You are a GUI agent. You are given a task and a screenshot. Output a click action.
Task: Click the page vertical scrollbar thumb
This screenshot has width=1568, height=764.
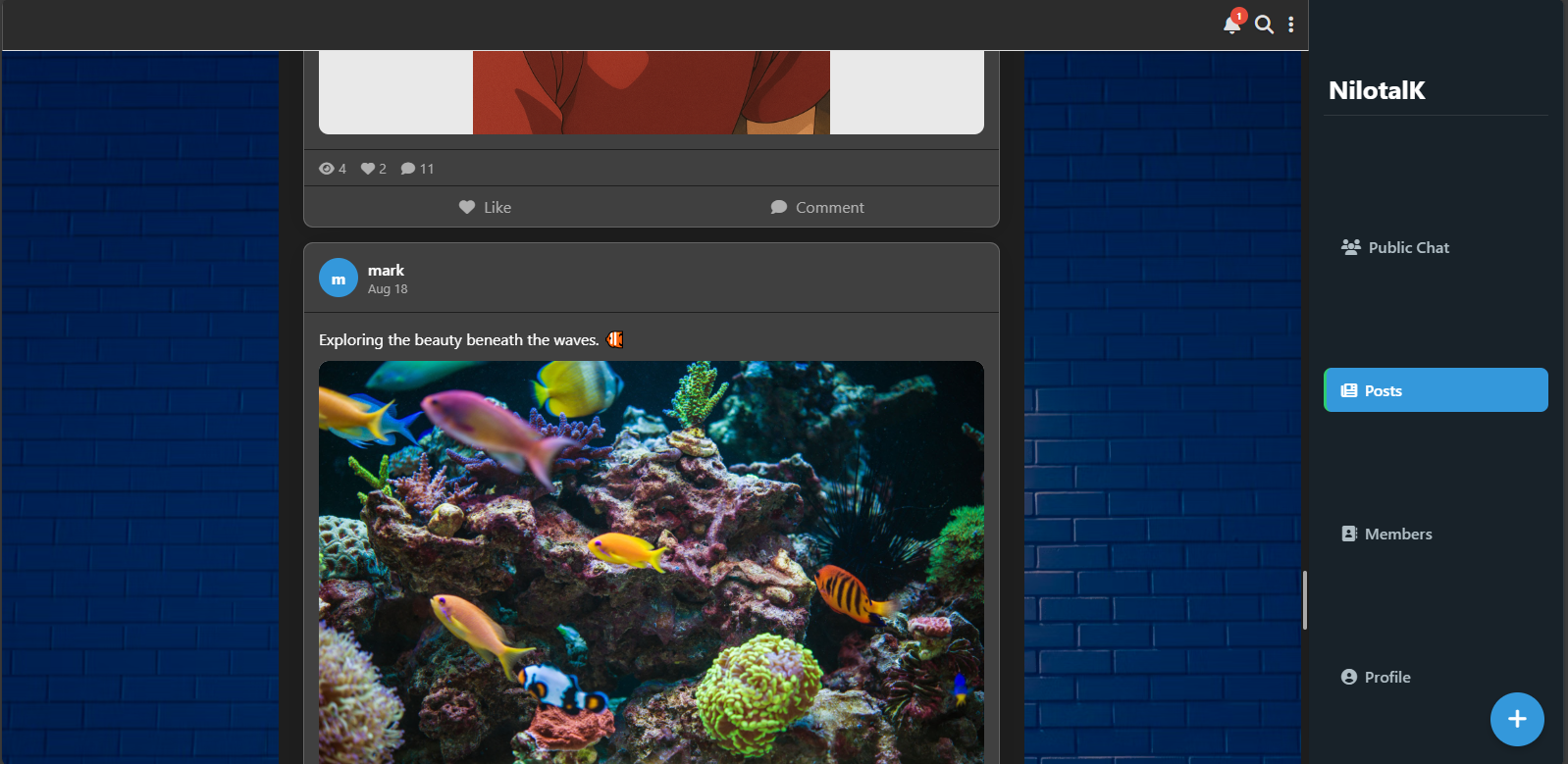(x=1305, y=599)
